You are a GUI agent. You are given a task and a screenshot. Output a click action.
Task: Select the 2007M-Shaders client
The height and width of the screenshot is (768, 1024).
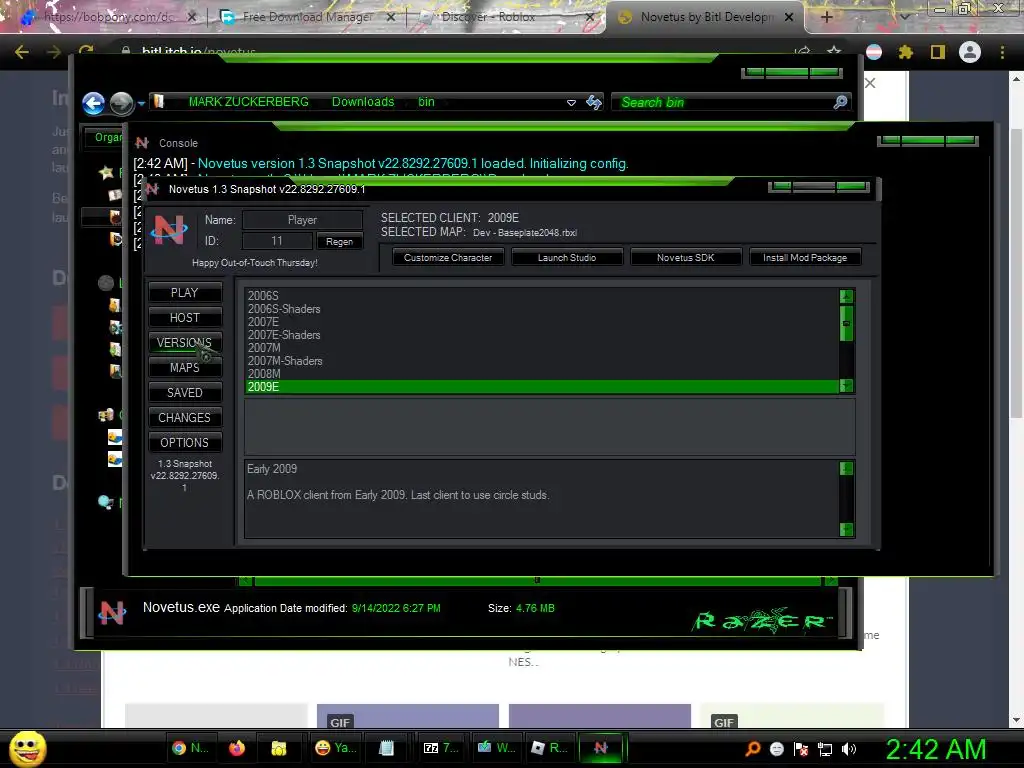(541, 360)
